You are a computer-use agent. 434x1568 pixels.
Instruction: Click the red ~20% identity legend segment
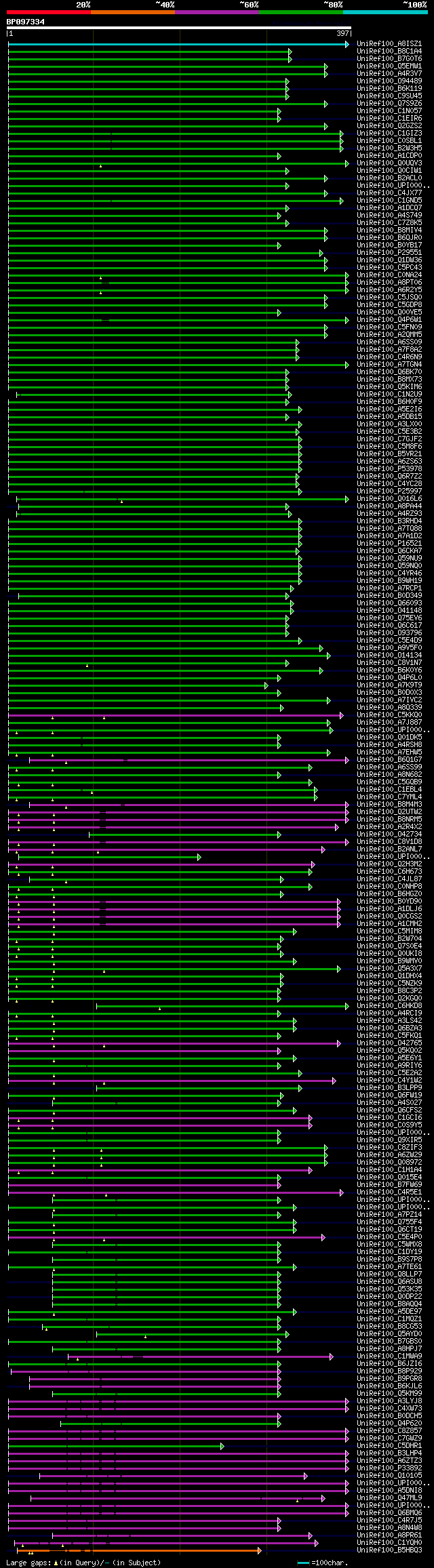(x=48, y=12)
